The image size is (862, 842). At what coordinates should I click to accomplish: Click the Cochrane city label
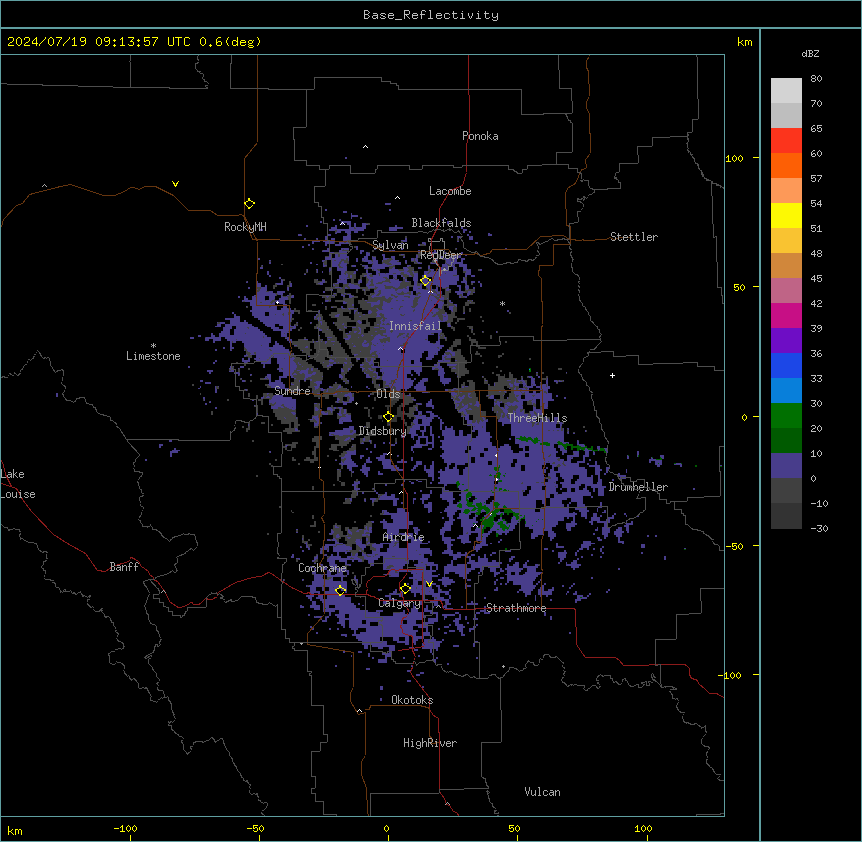[322, 568]
